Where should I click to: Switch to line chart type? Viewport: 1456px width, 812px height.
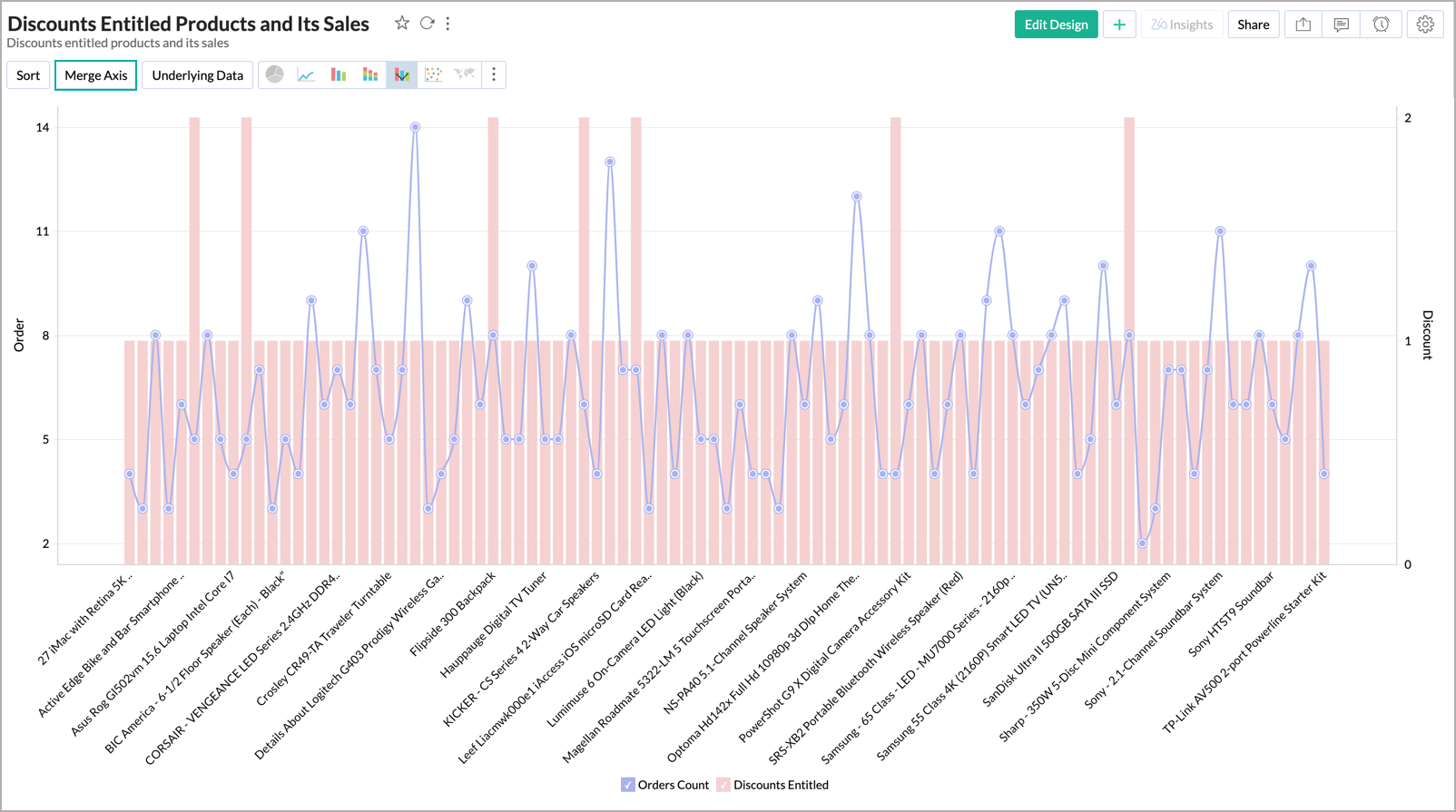pyautogui.click(x=307, y=75)
